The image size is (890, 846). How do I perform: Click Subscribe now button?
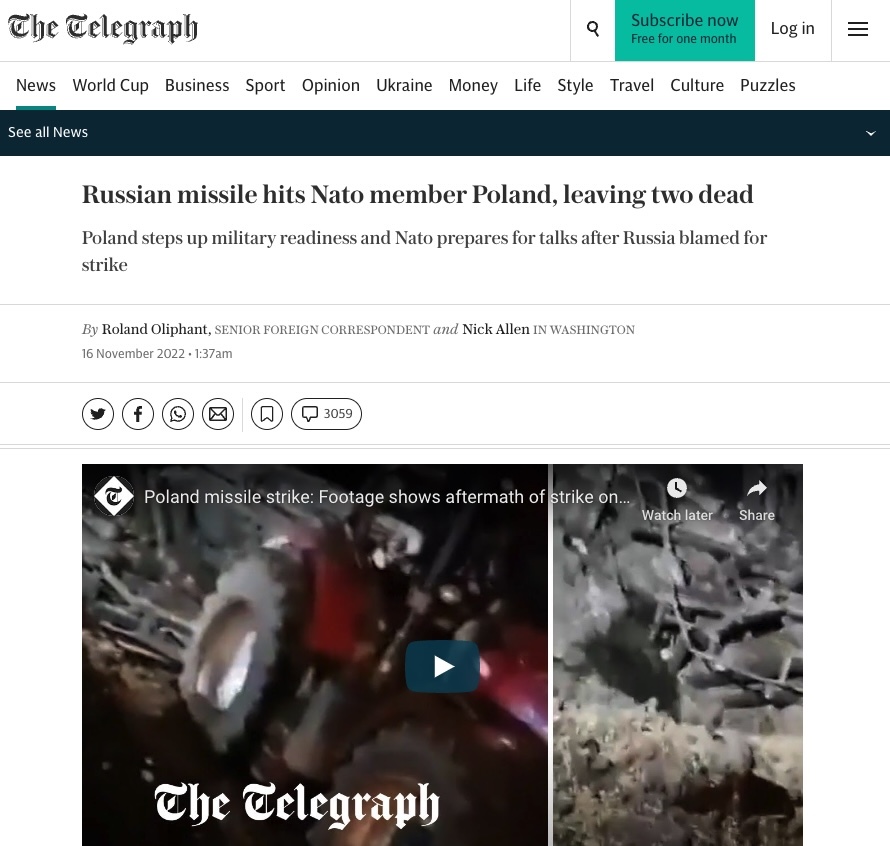tap(685, 30)
